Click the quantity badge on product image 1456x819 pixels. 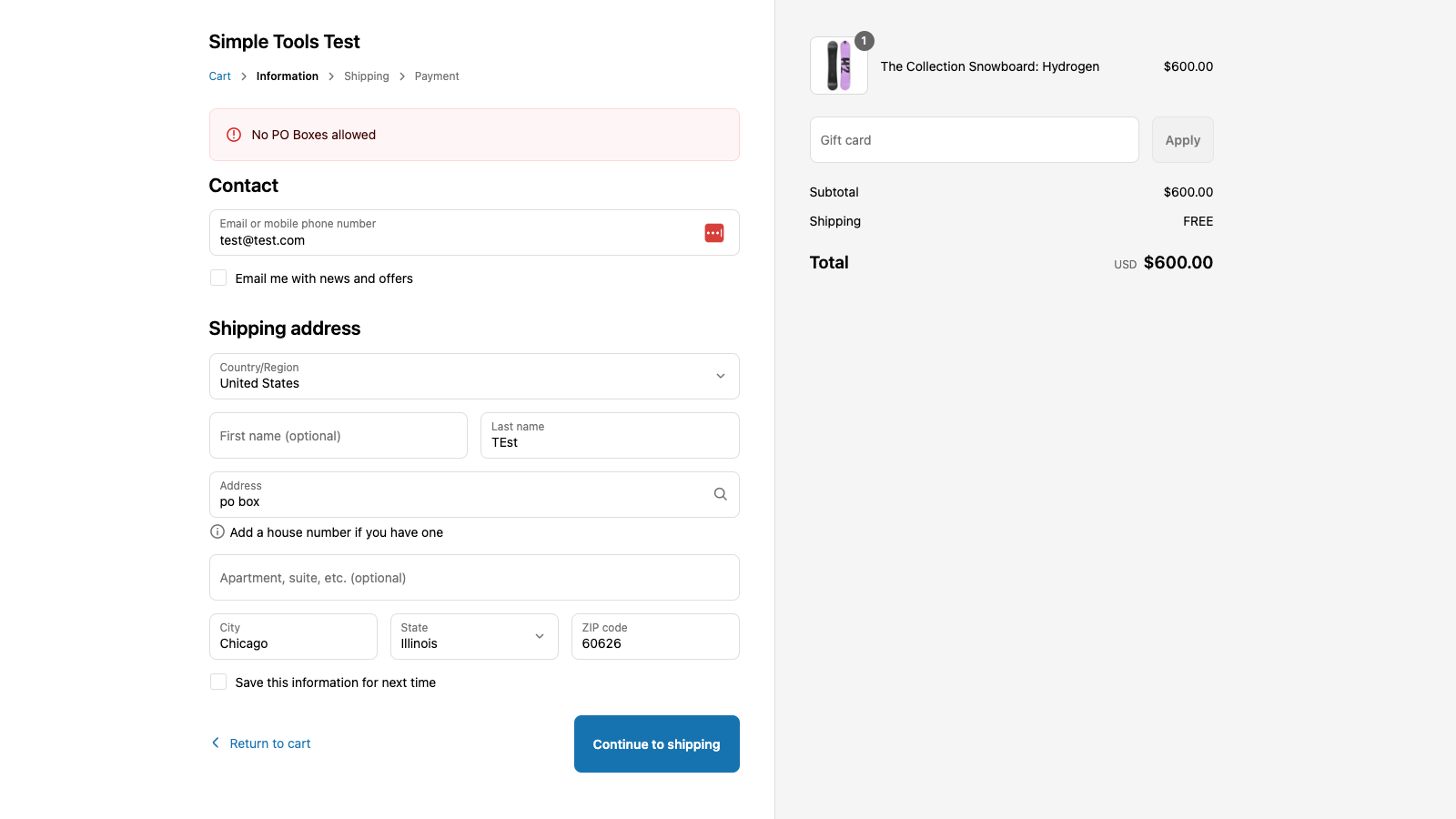pos(864,41)
